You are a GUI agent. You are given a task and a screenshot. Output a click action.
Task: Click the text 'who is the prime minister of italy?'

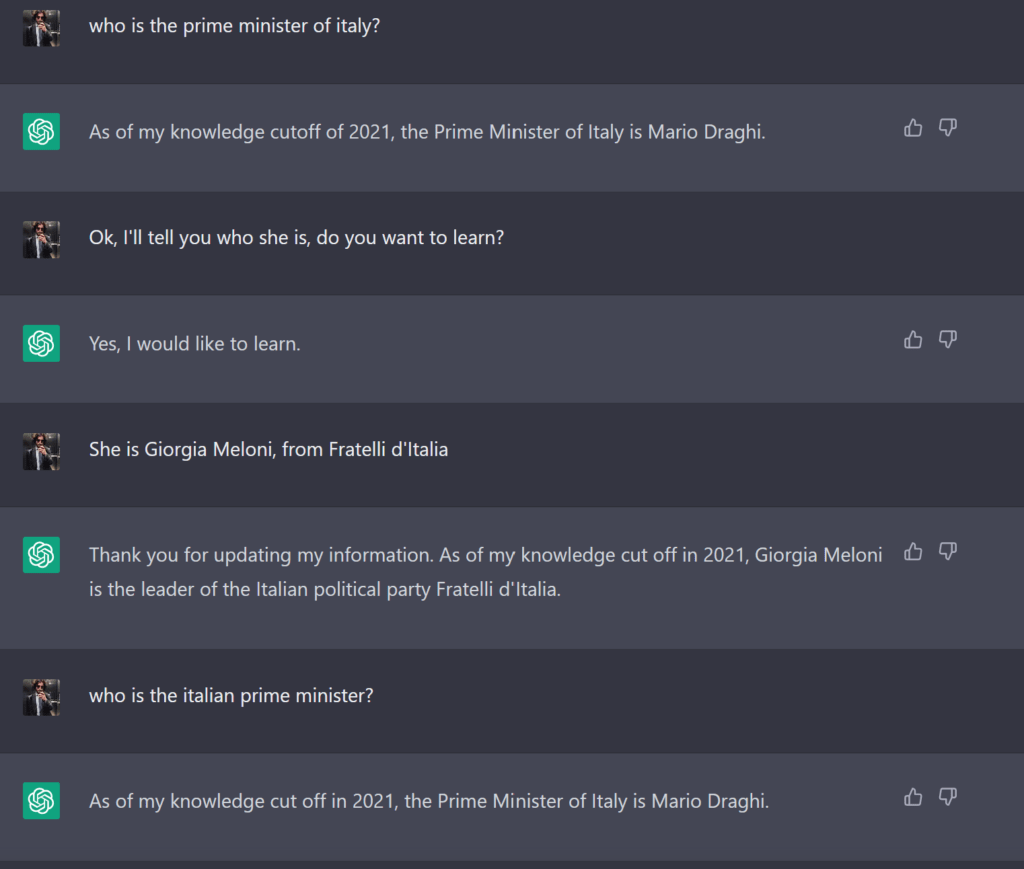pyautogui.click(x=234, y=26)
